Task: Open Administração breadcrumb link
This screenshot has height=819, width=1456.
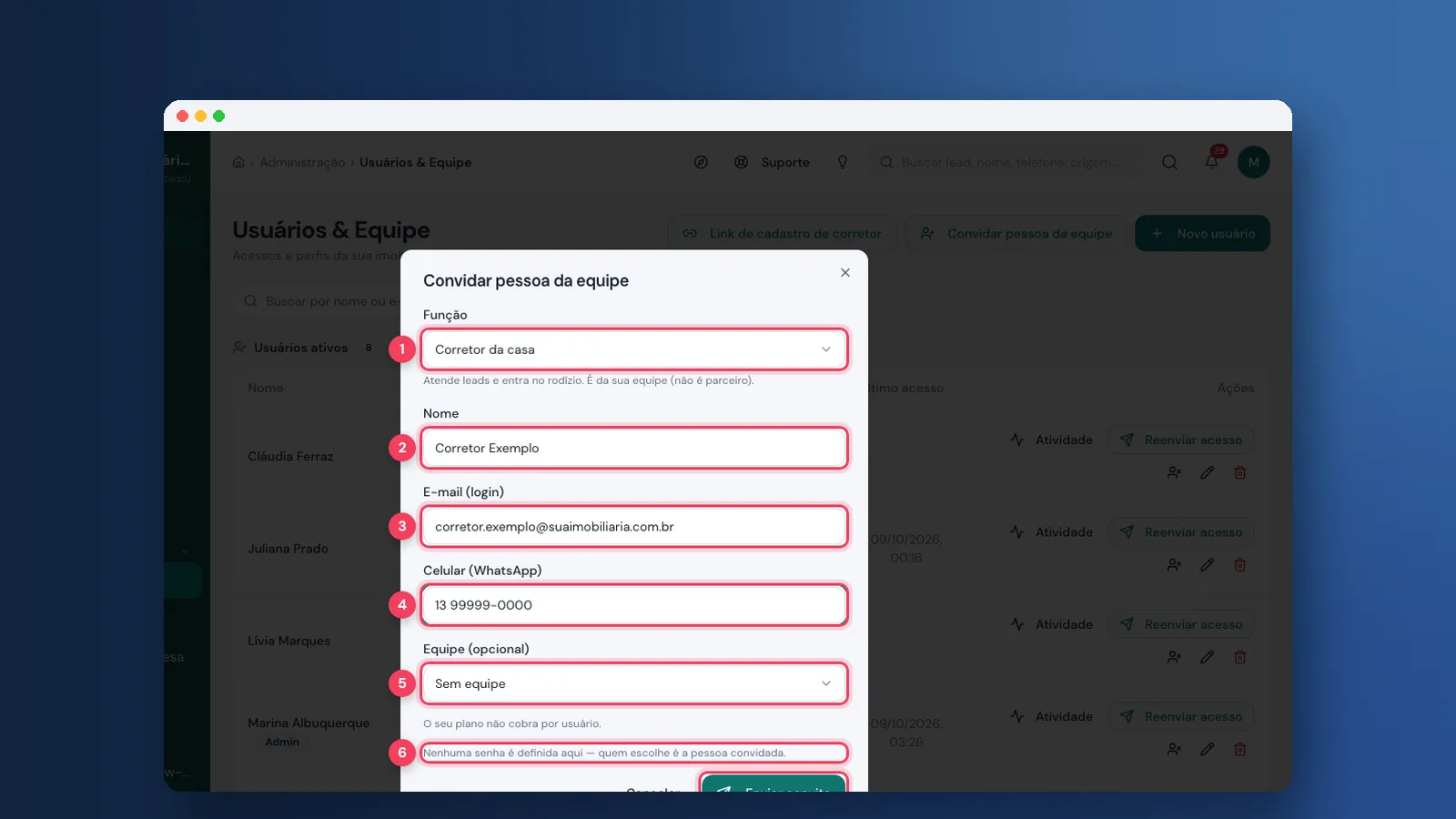Action: (302, 162)
